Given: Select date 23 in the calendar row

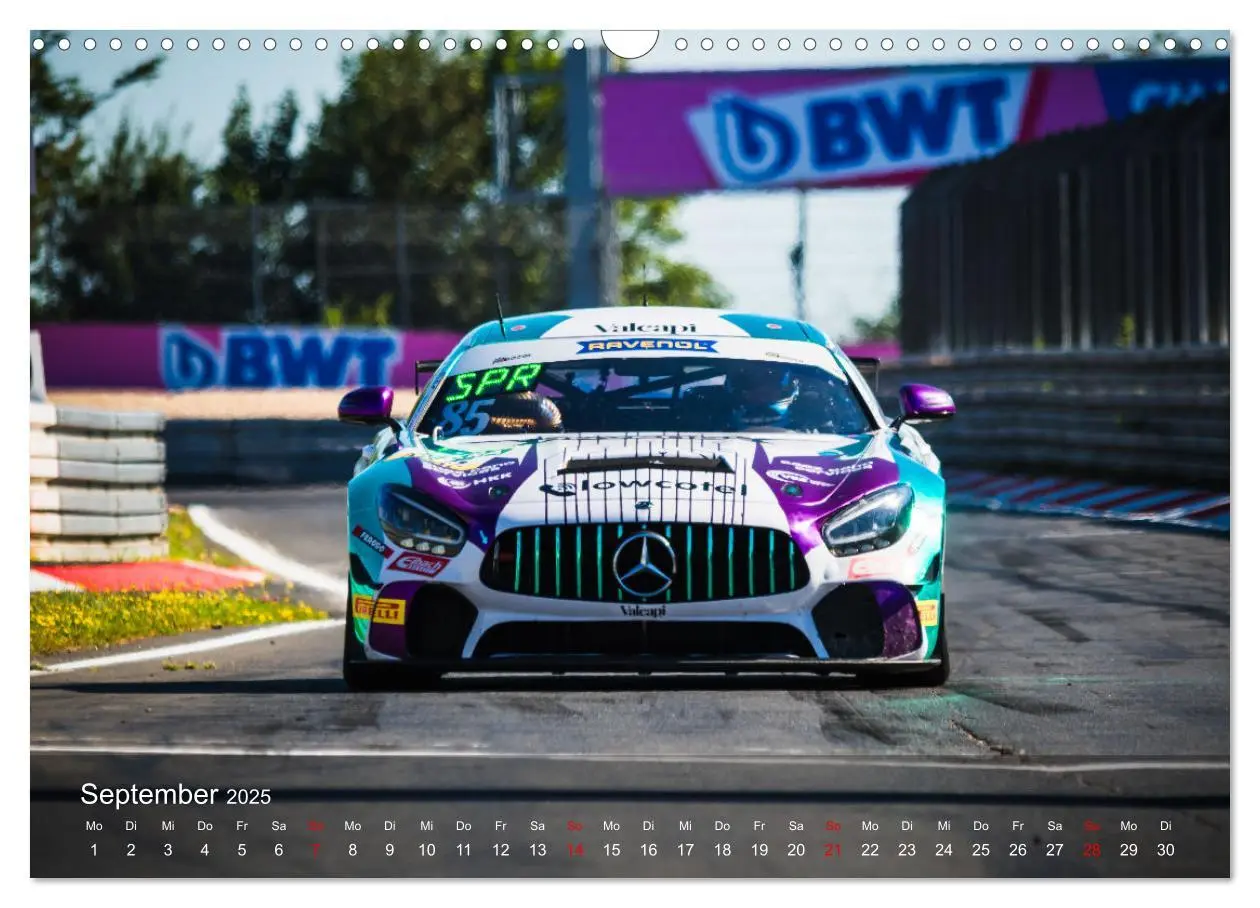Looking at the screenshot, I should point(907,850).
